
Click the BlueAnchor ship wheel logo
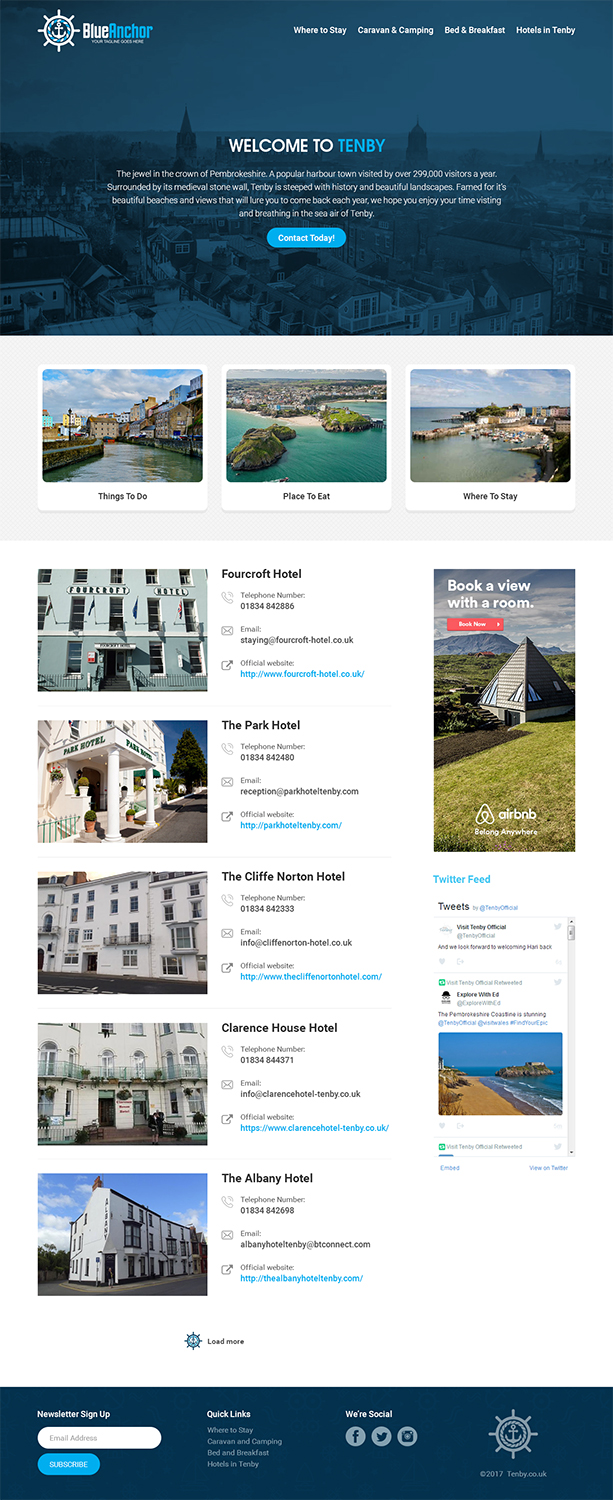click(x=57, y=31)
